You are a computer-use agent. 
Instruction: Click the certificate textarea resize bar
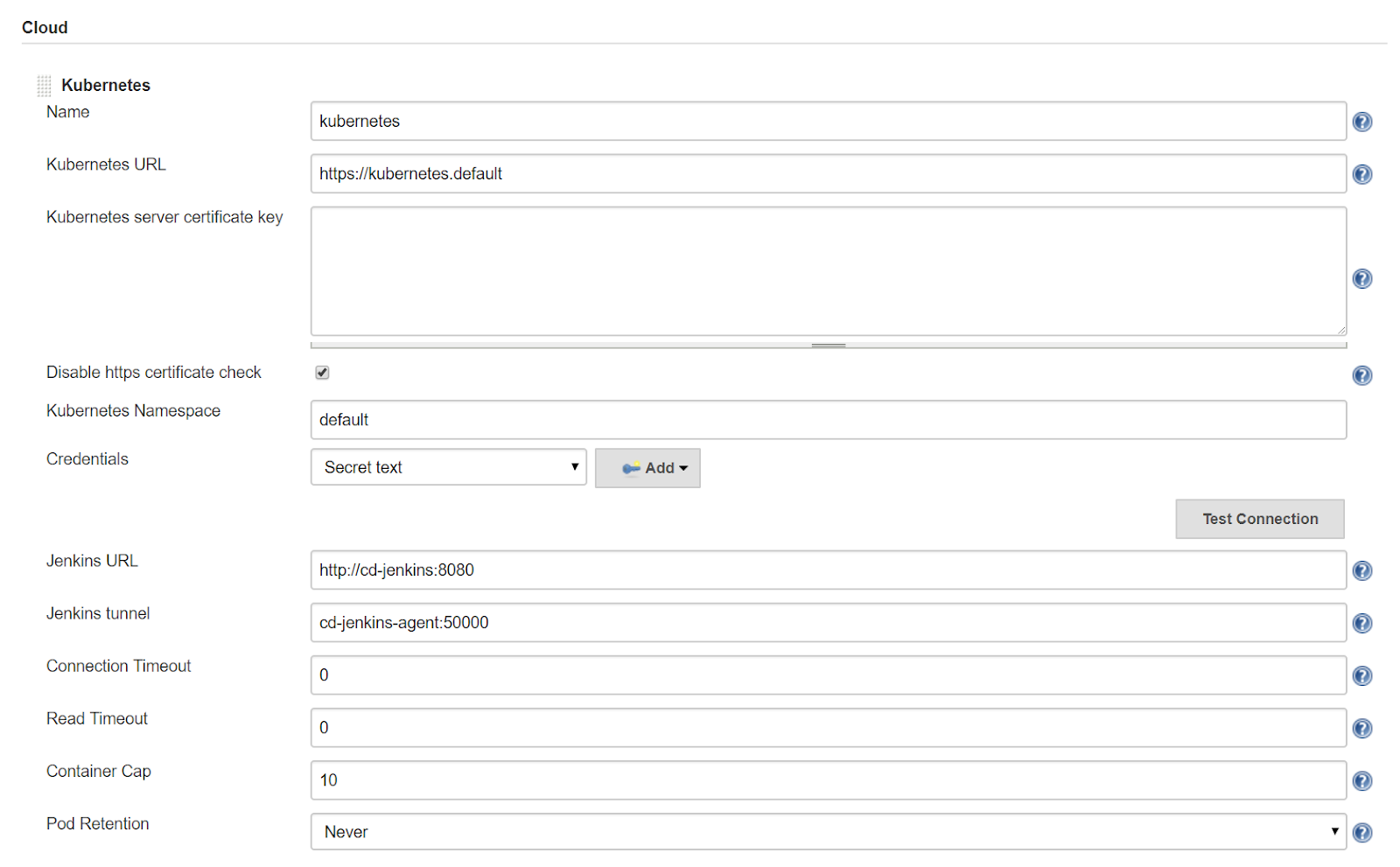tap(828, 346)
